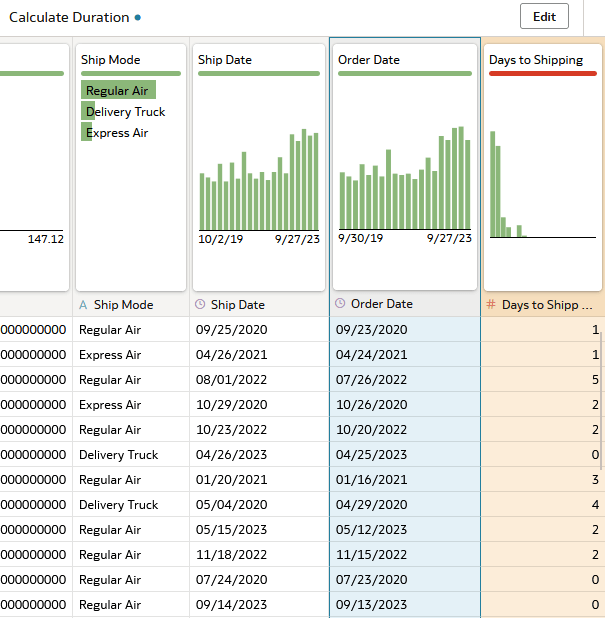Viewport: 605px width, 618px height.
Task: Click the clock icon beside Ship Date header
Action: click(200, 305)
